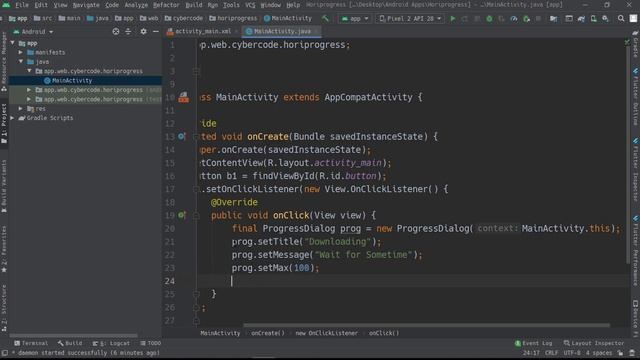Click the override gutter icon on line 13
This screenshot has width=640, height=360.
pos(182,136)
